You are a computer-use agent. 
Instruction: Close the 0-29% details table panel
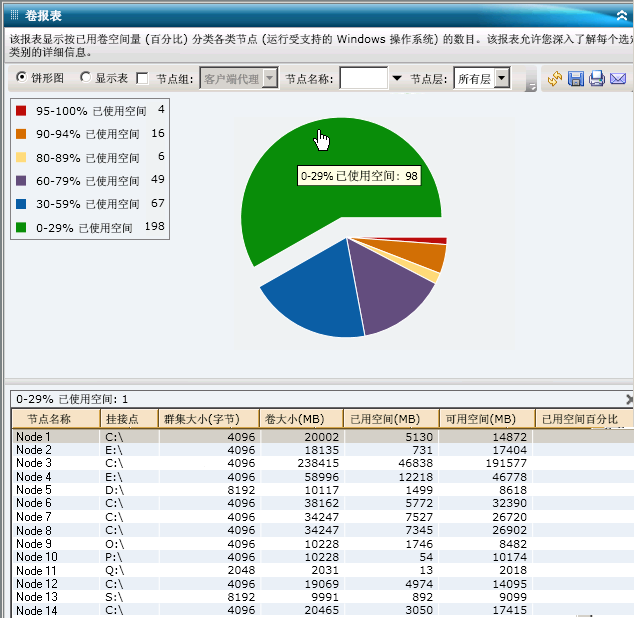pyautogui.click(x=629, y=398)
